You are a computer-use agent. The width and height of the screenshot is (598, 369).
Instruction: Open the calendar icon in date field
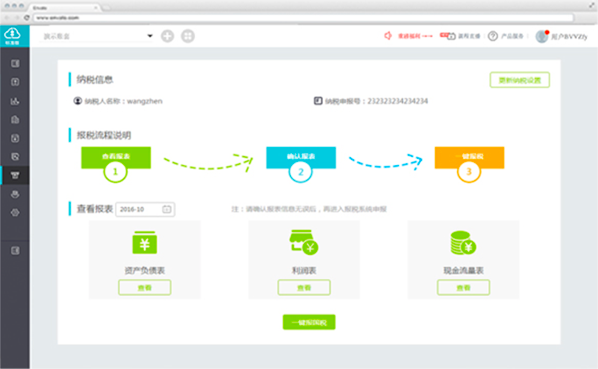click(167, 209)
